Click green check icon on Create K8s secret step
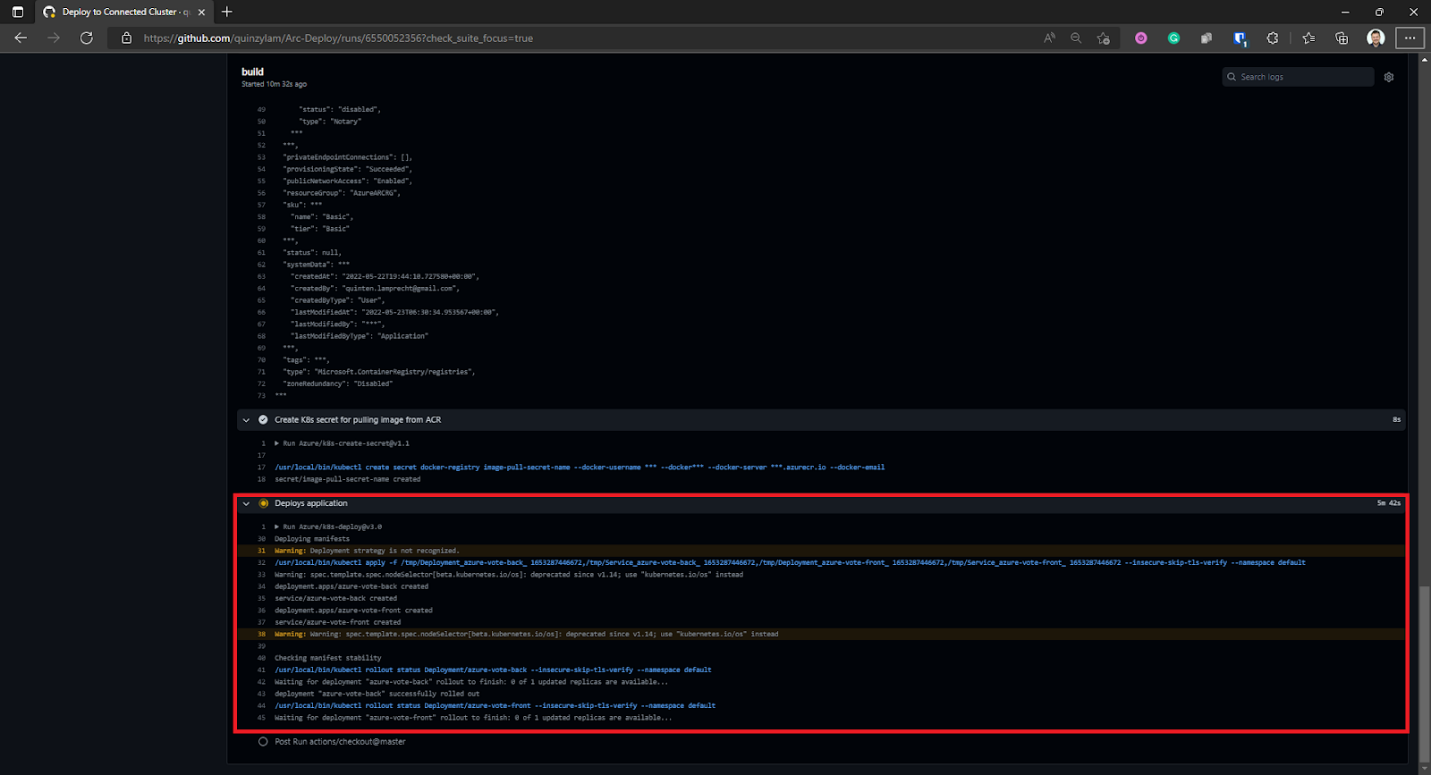 263,420
